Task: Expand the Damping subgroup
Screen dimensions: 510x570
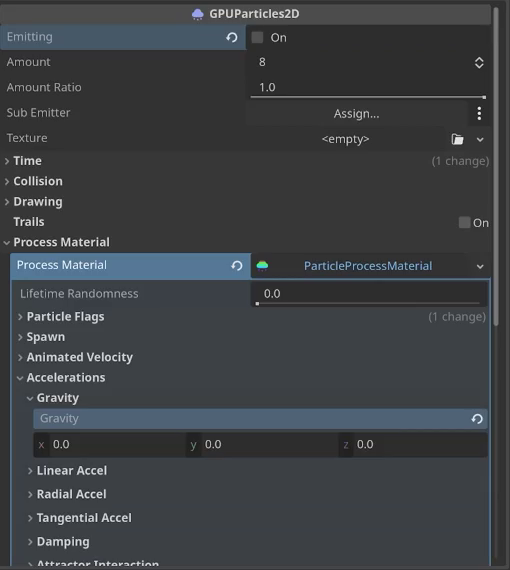Action: [30, 542]
